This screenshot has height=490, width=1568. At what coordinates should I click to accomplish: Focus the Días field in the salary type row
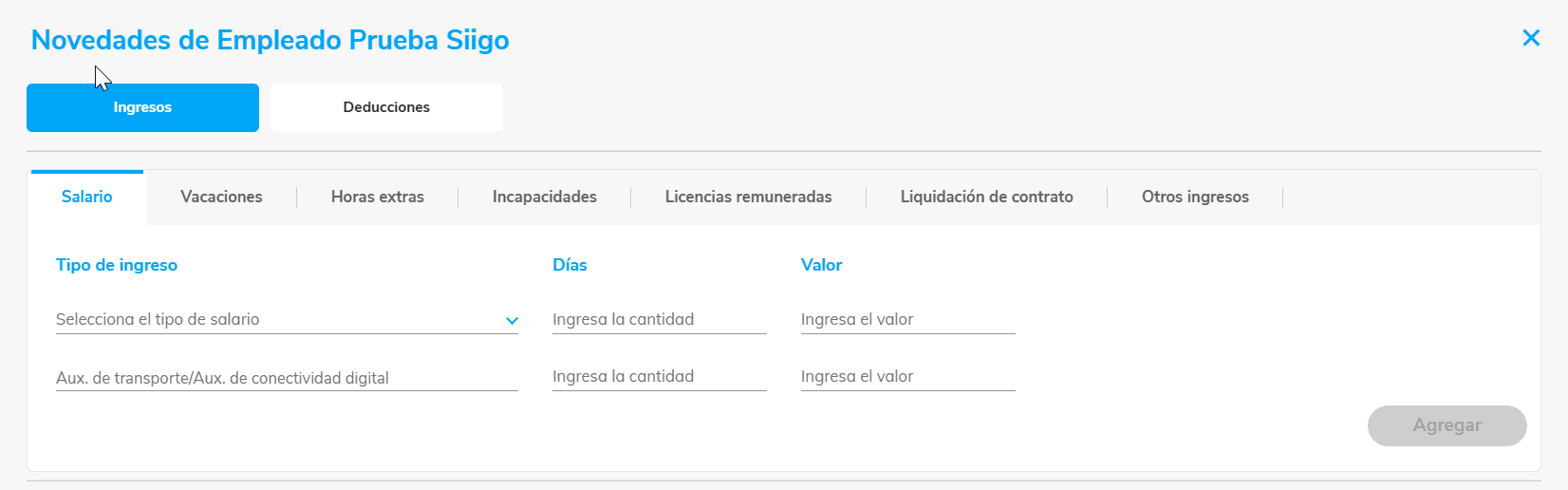659,320
